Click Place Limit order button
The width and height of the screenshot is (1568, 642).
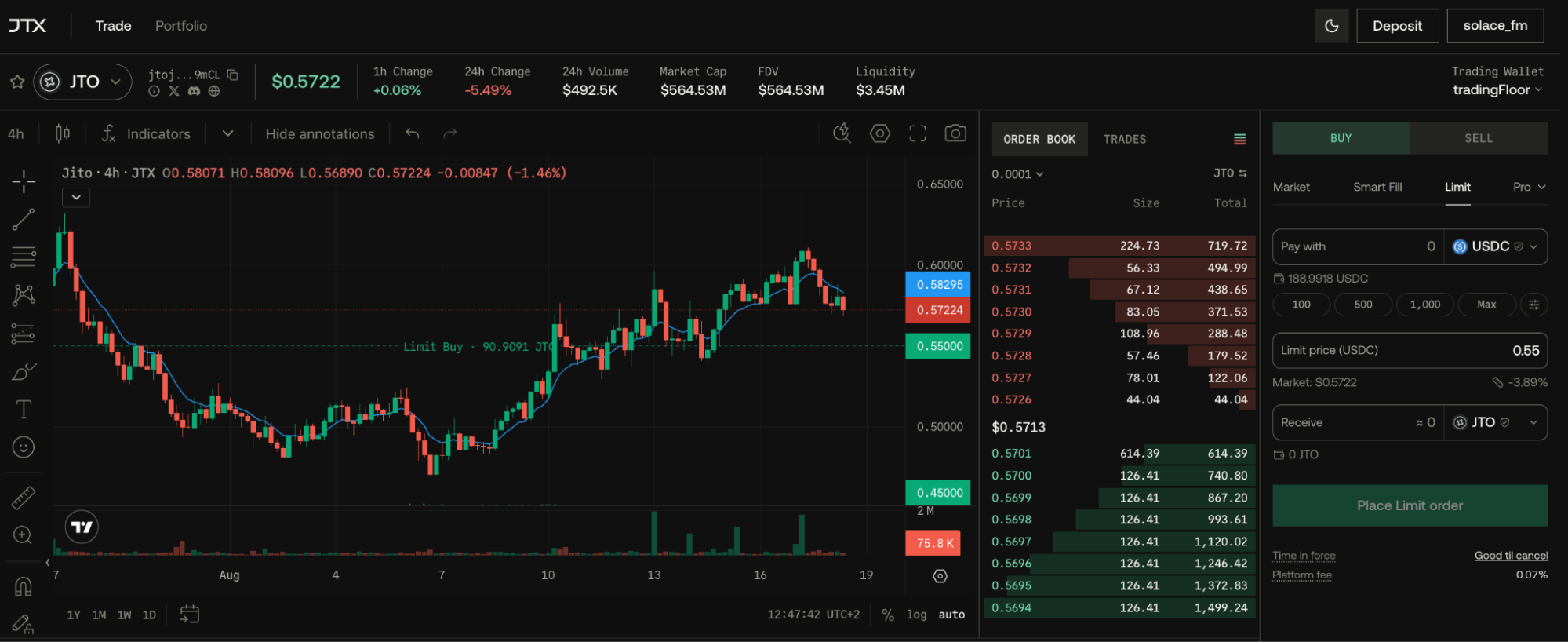(x=1410, y=505)
